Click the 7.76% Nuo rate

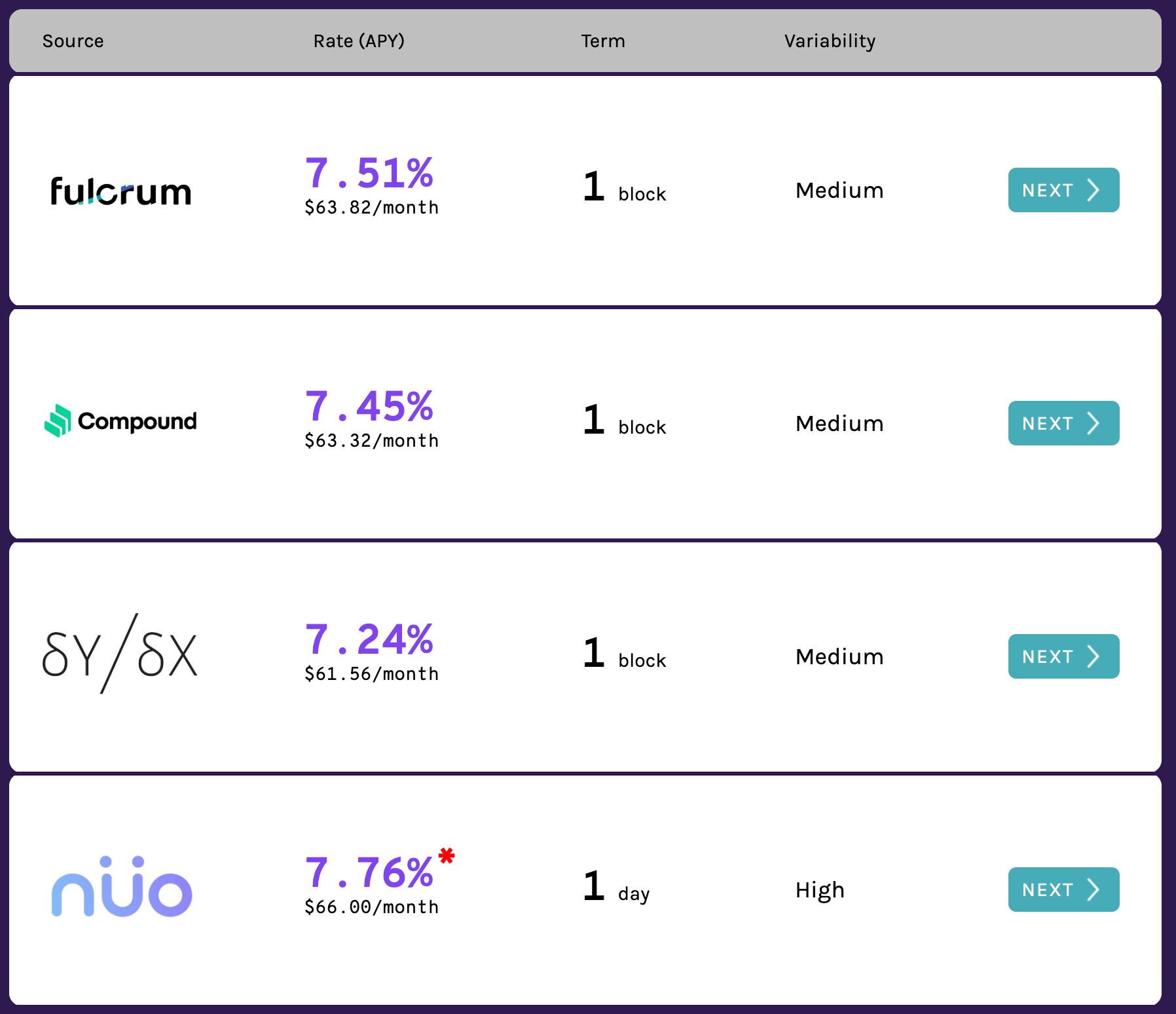click(x=369, y=873)
